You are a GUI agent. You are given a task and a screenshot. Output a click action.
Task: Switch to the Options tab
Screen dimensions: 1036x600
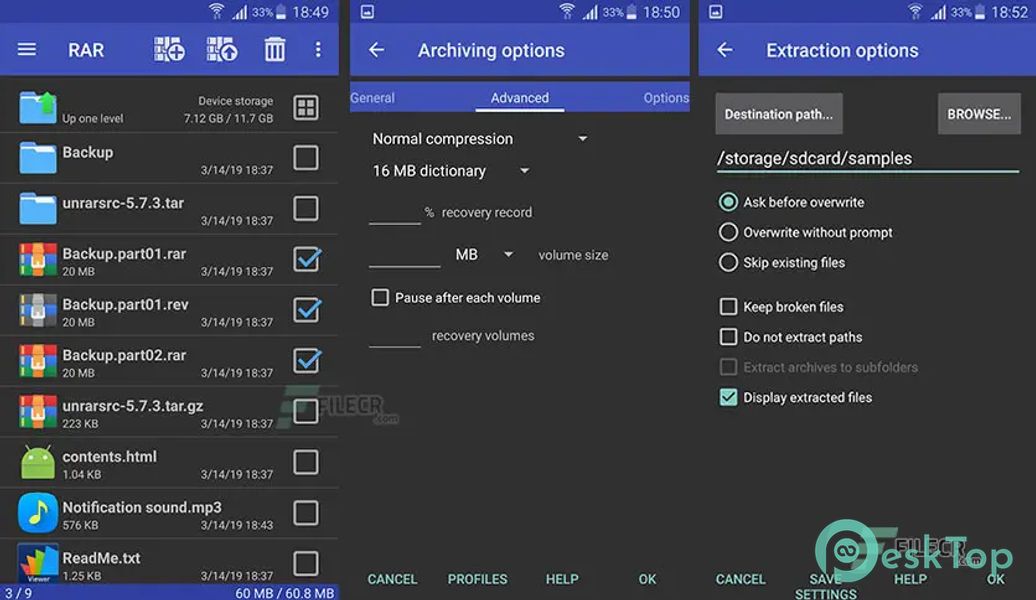(x=665, y=98)
